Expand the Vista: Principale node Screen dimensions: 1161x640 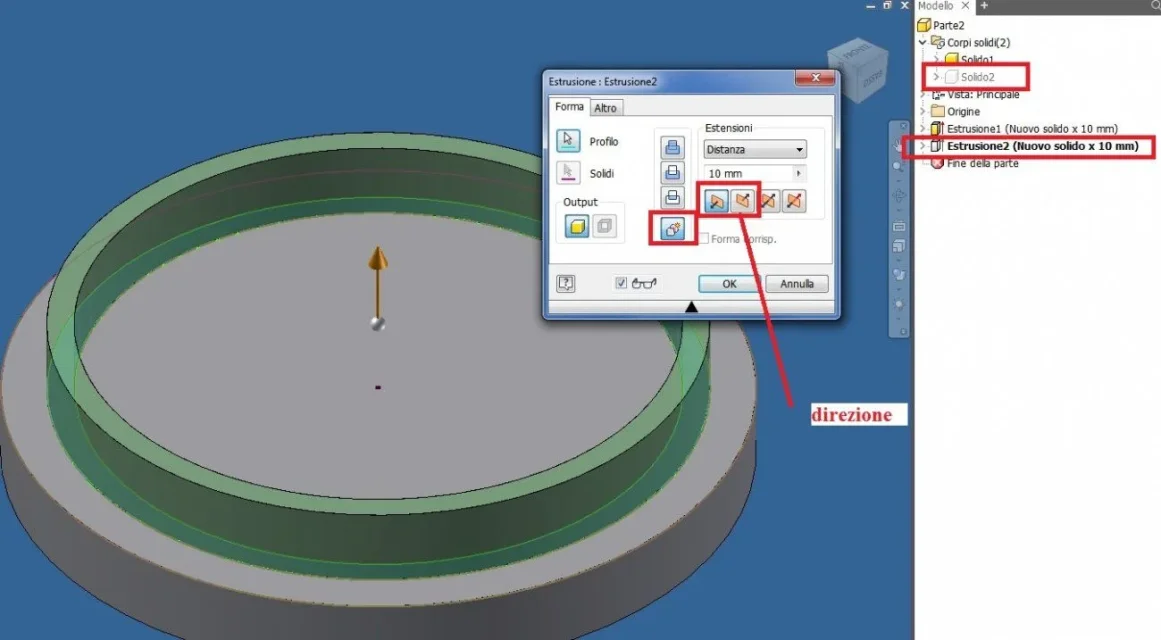[x=923, y=94]
